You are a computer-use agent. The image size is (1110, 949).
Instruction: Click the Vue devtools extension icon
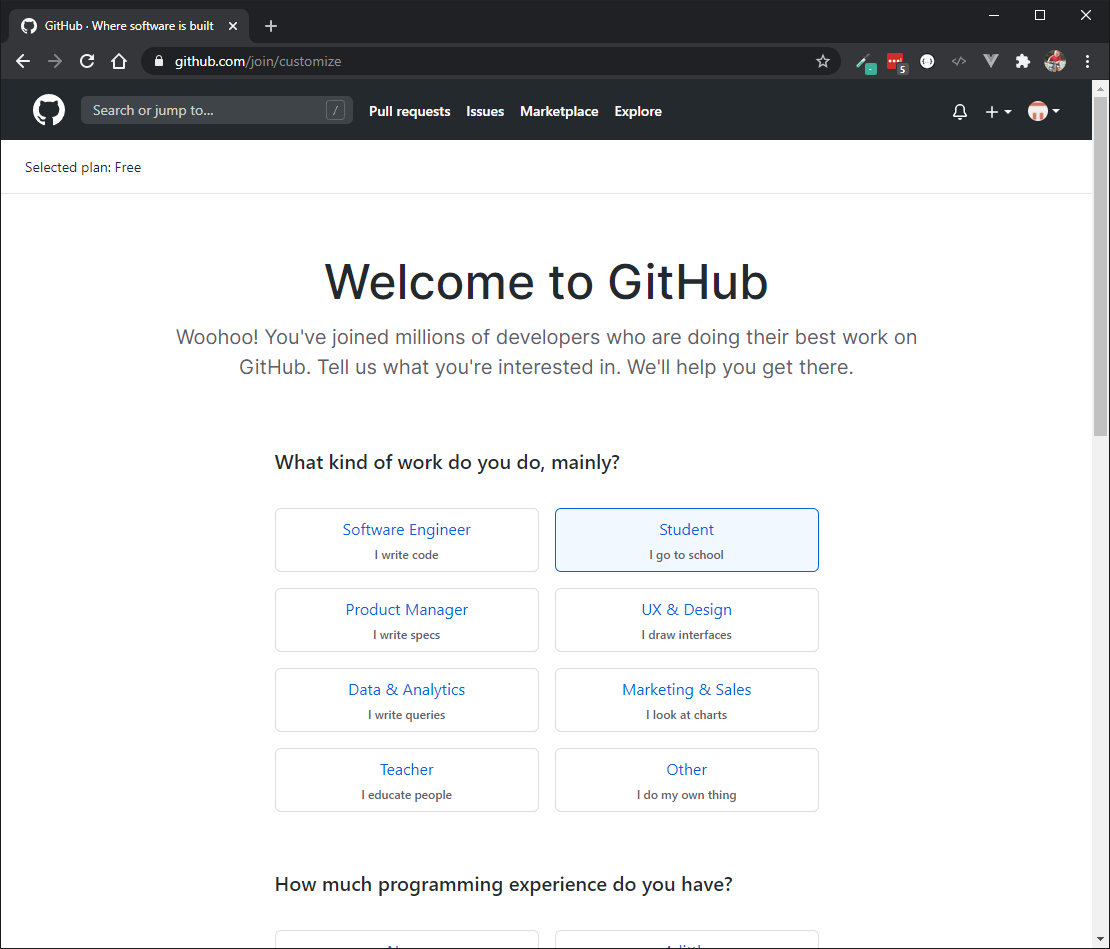point(990,62)
